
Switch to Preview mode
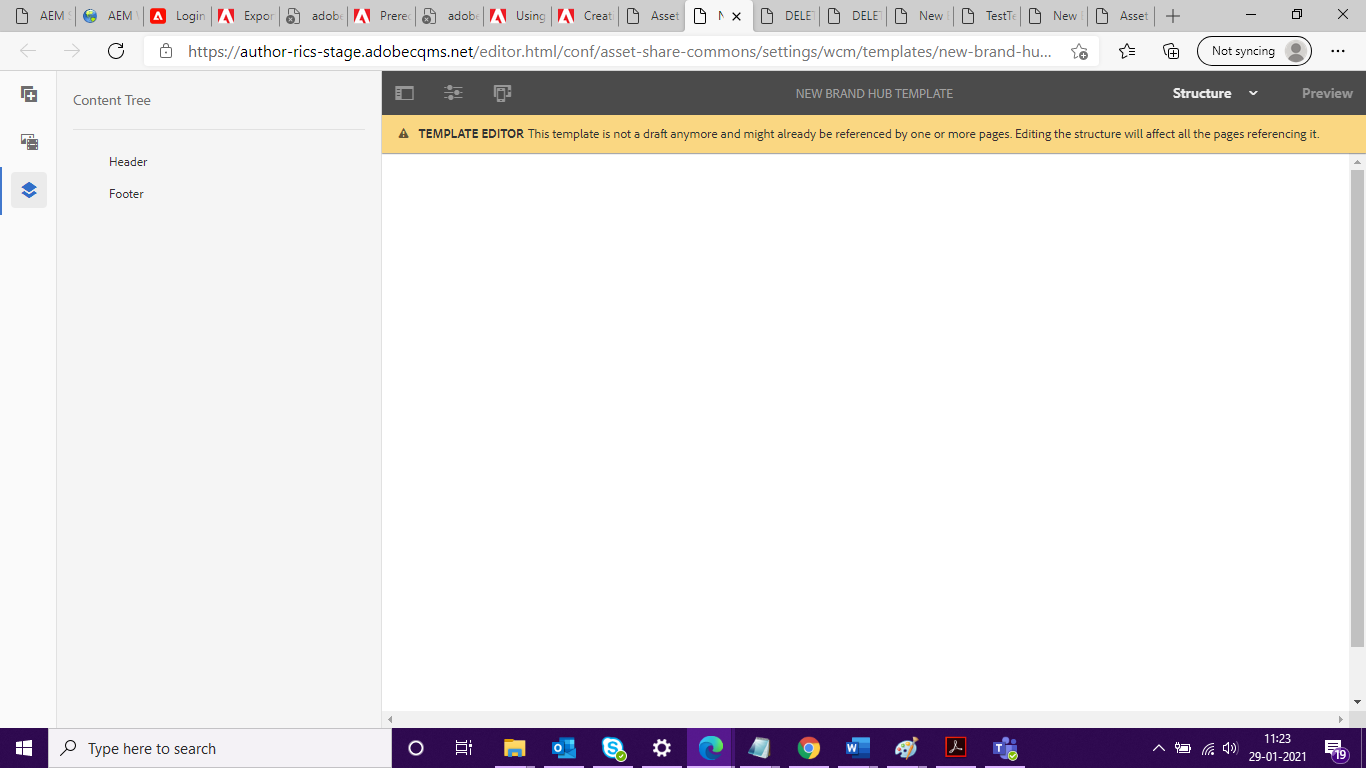tap(1326, 93)
